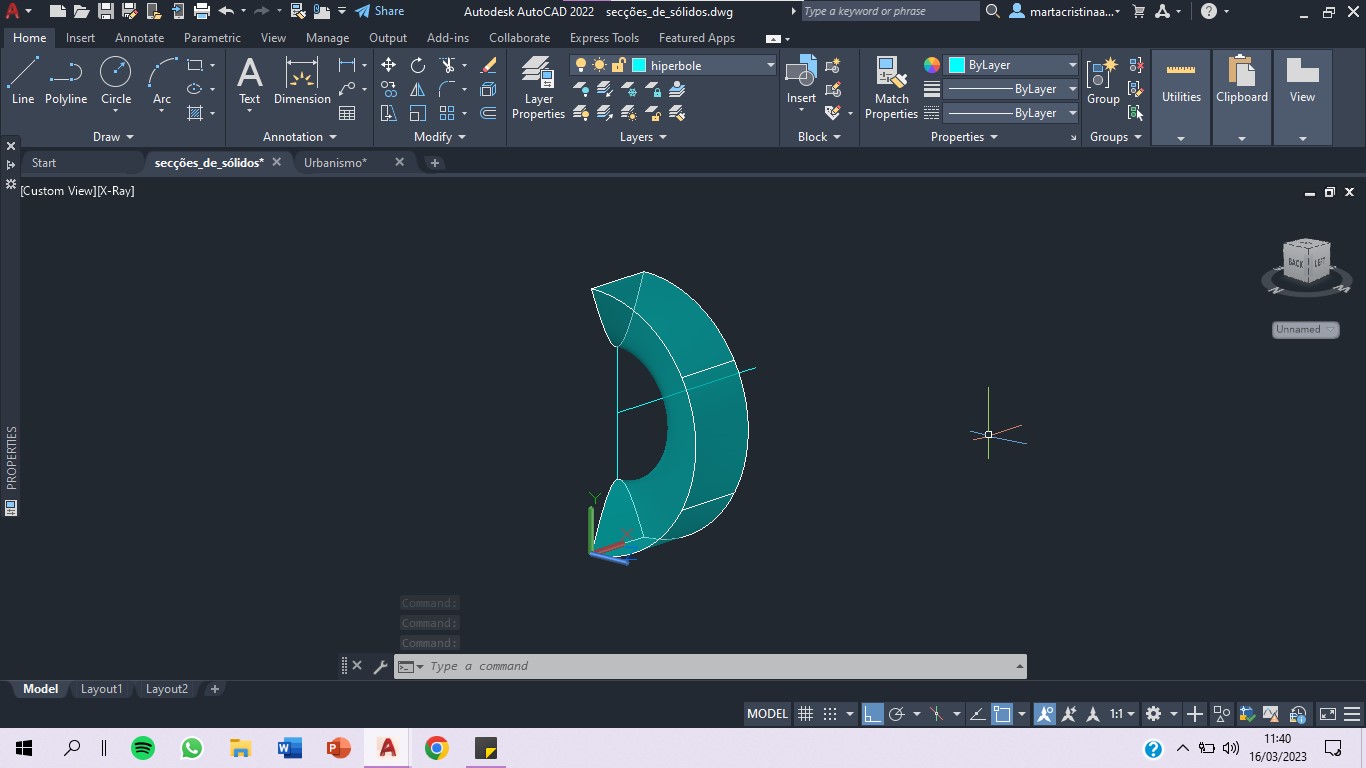Image resolution: width=1366 pixels, height=768 pixels.
Task: Switch to the Urbanismo* drawing tab
Action: [x=335, y=162]
